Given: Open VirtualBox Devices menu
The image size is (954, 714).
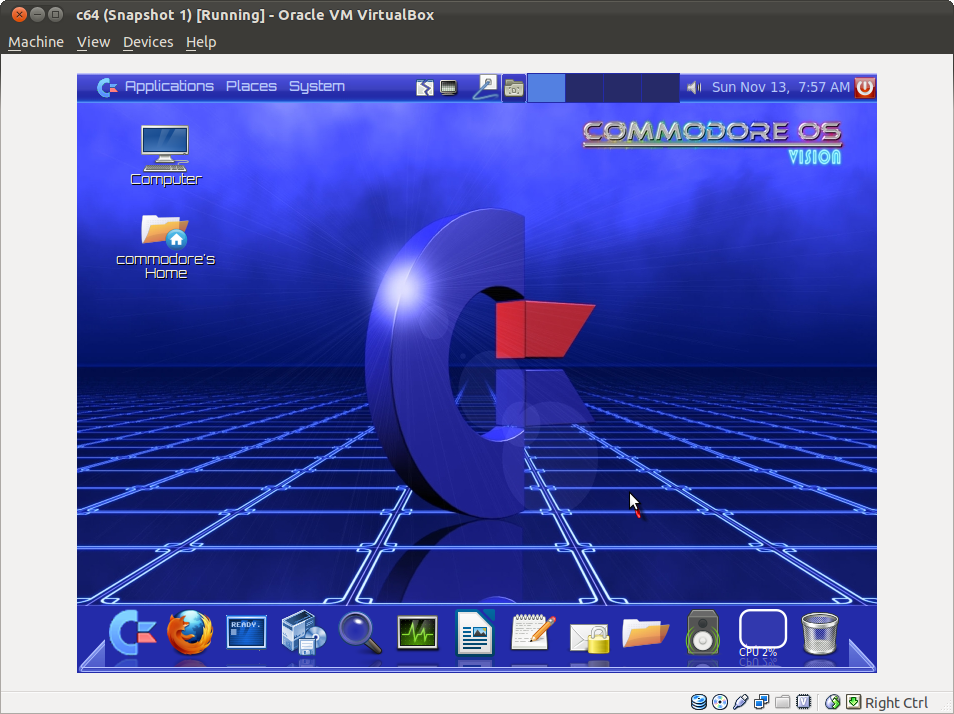Looking at the screenshot, I should 148,42.
